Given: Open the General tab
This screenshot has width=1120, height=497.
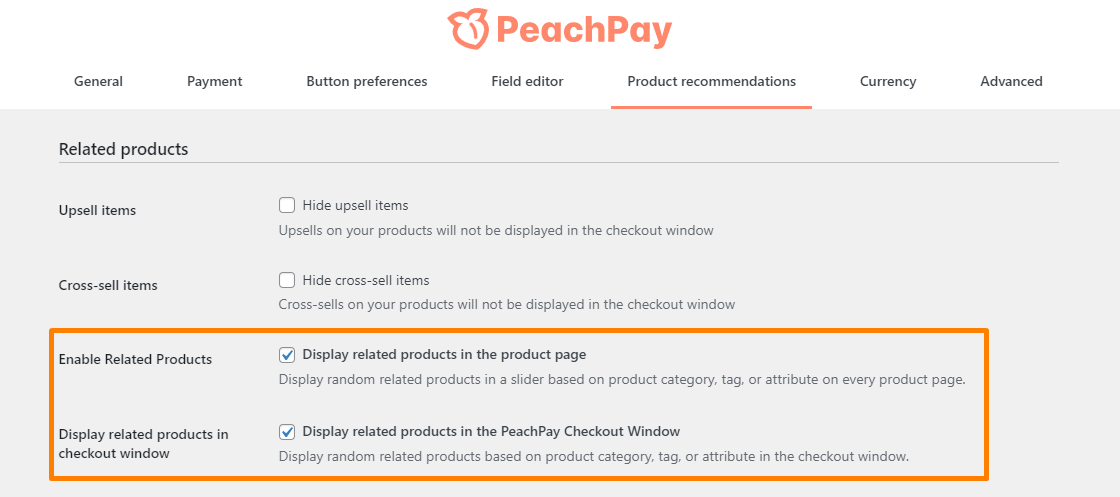Looking at the screenshot, I should 99,81.
